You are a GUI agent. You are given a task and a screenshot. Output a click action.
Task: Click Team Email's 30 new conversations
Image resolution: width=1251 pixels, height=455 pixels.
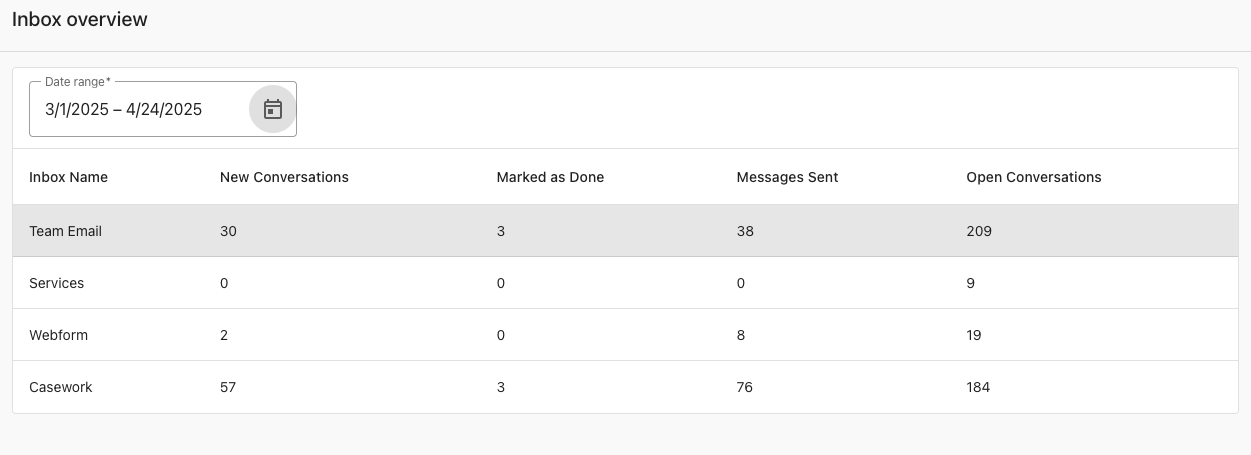228,231
